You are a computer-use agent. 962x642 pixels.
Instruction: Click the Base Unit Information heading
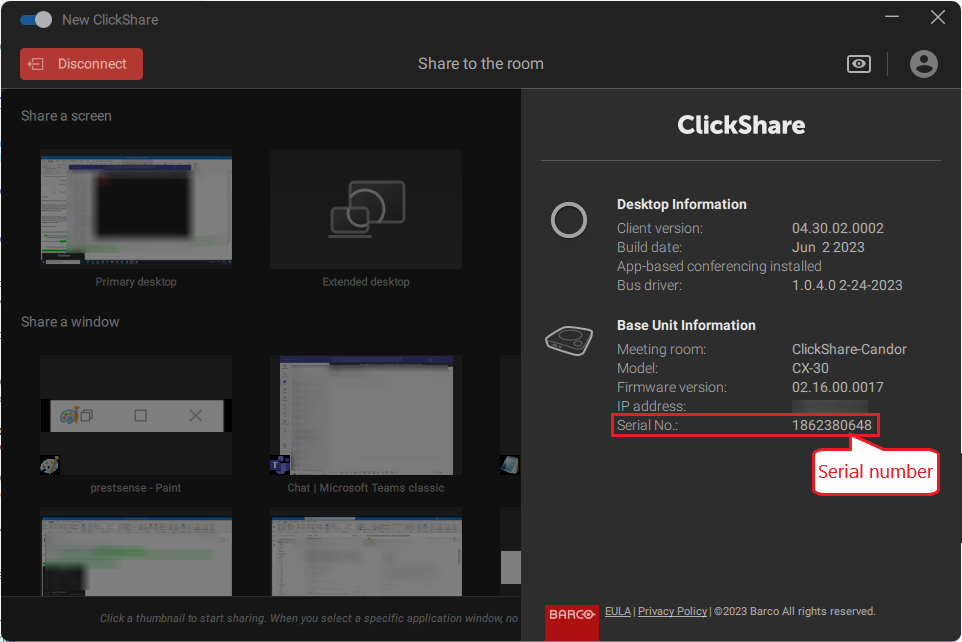686,325
